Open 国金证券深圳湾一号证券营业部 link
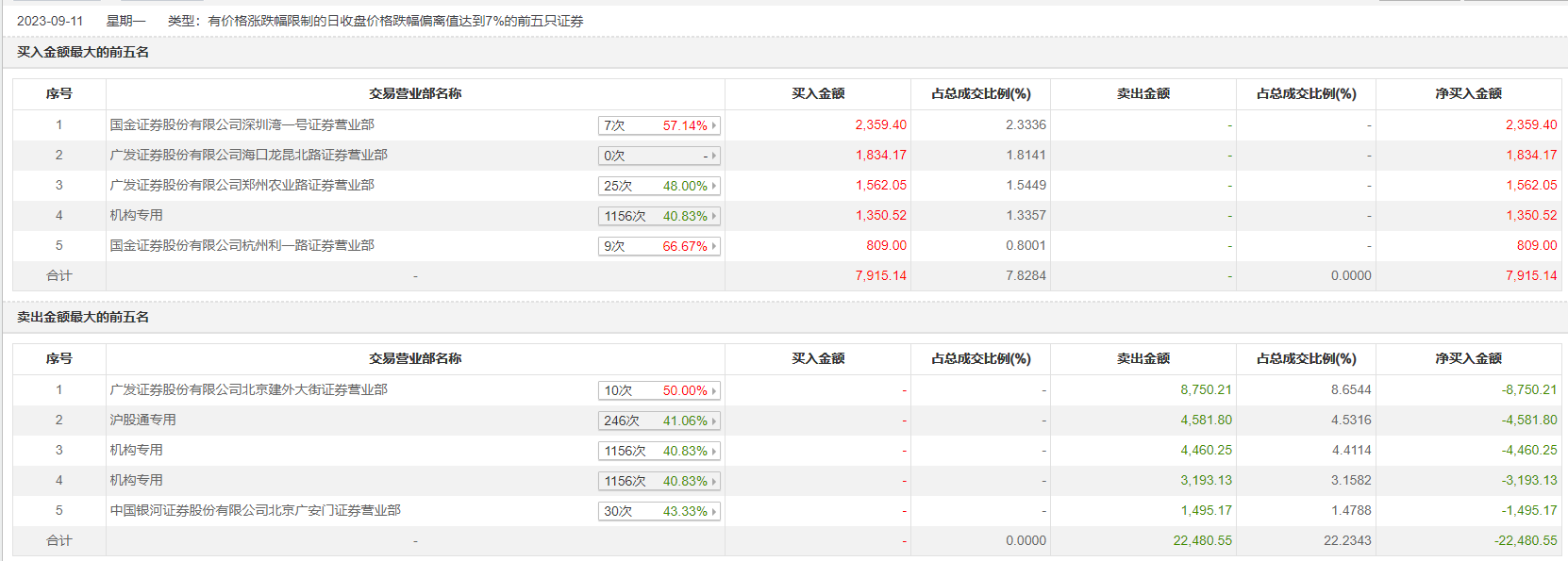The height and width of the screenshot is (561, 1568). click(x=242, y=124)
